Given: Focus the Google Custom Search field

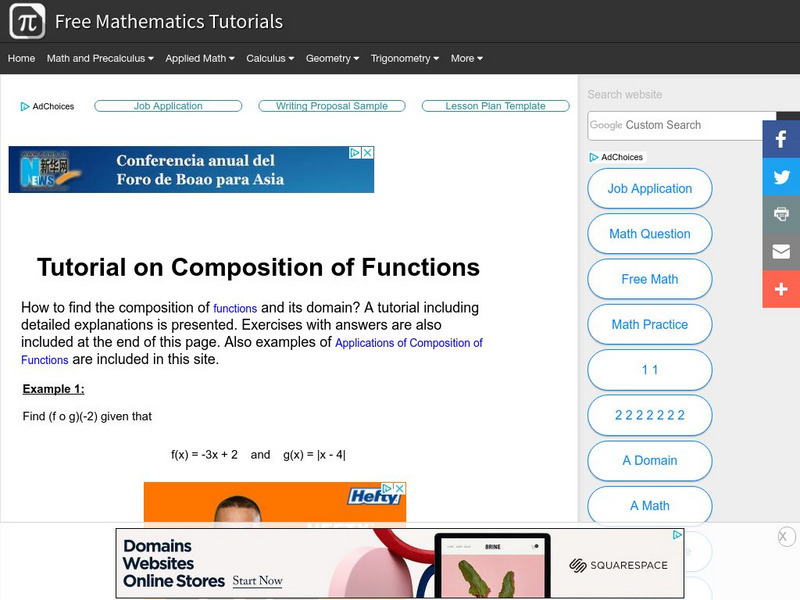Looking at the screenshot, I should [675, 126].
